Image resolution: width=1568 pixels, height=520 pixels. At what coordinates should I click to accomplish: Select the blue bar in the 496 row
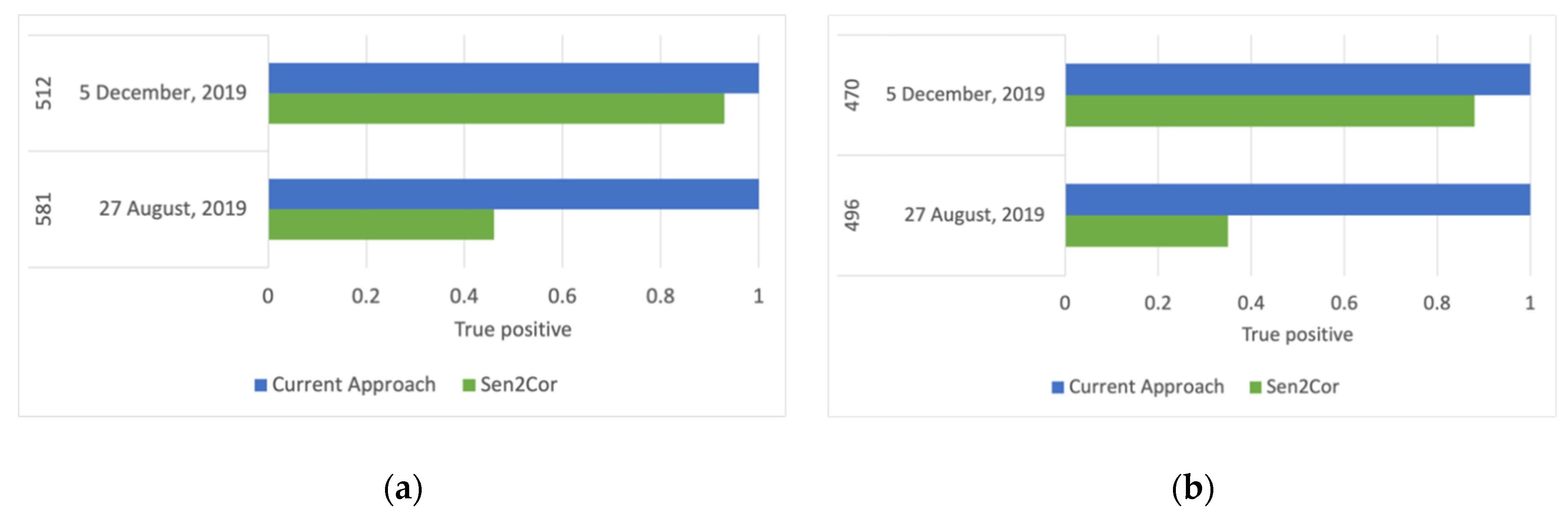[x=1297, y=199]
